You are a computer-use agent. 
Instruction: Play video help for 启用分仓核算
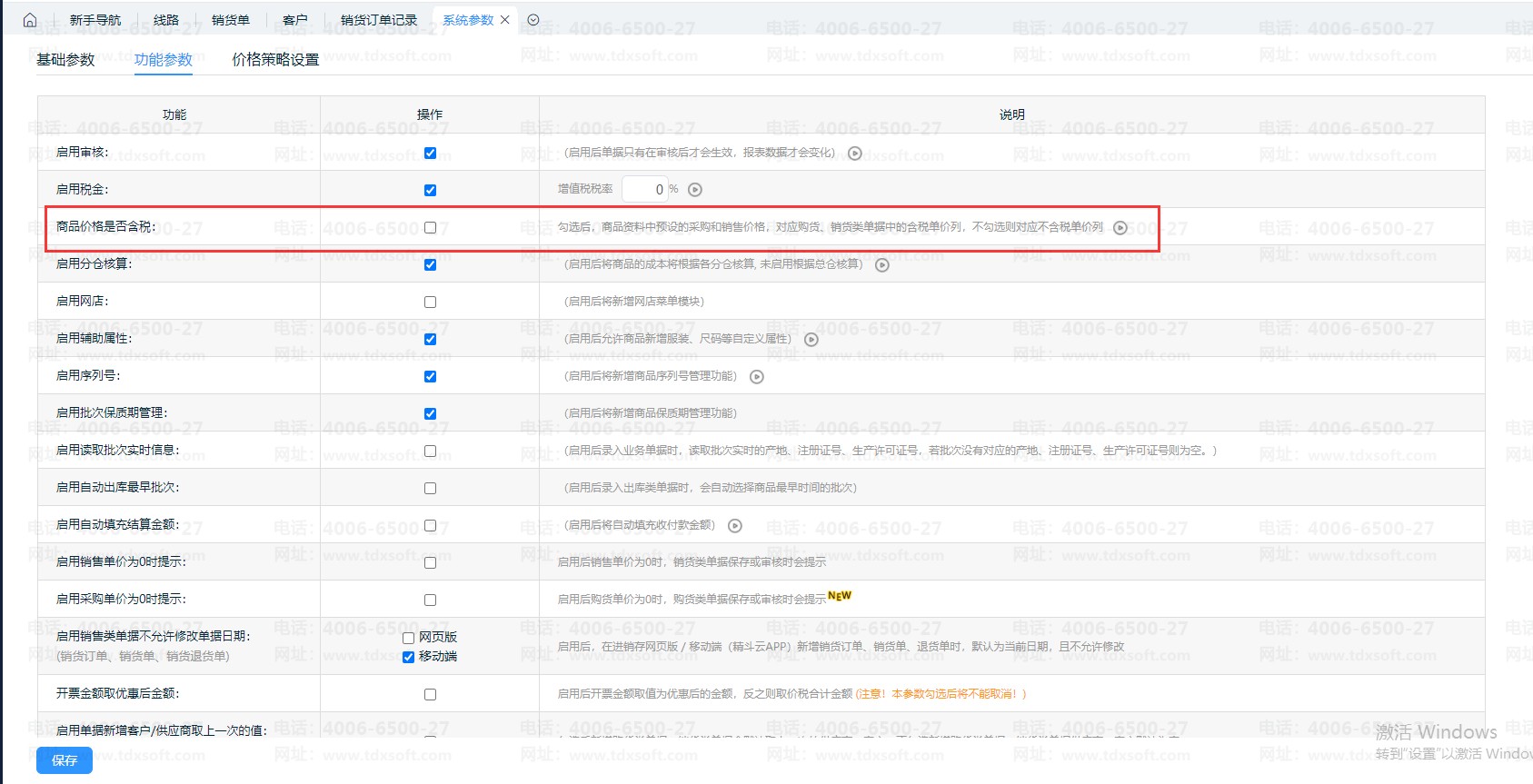(x=882, y=265)
